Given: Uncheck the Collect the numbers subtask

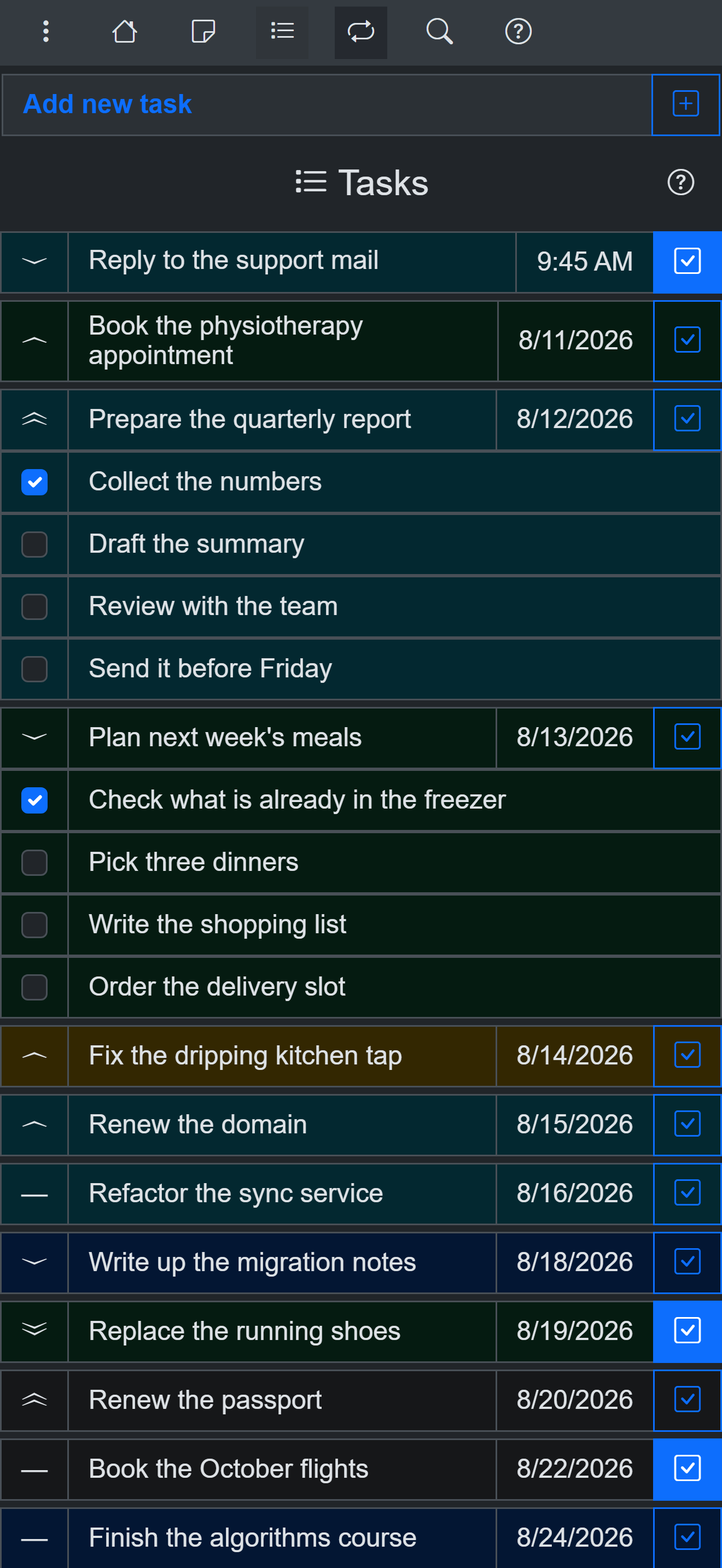Looking at the screenshot, I should pos(34,482).
